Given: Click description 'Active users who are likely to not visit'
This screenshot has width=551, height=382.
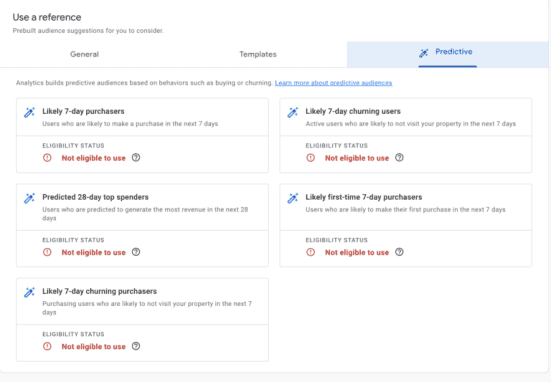Looking at the screenshot, I should point(410,124).
